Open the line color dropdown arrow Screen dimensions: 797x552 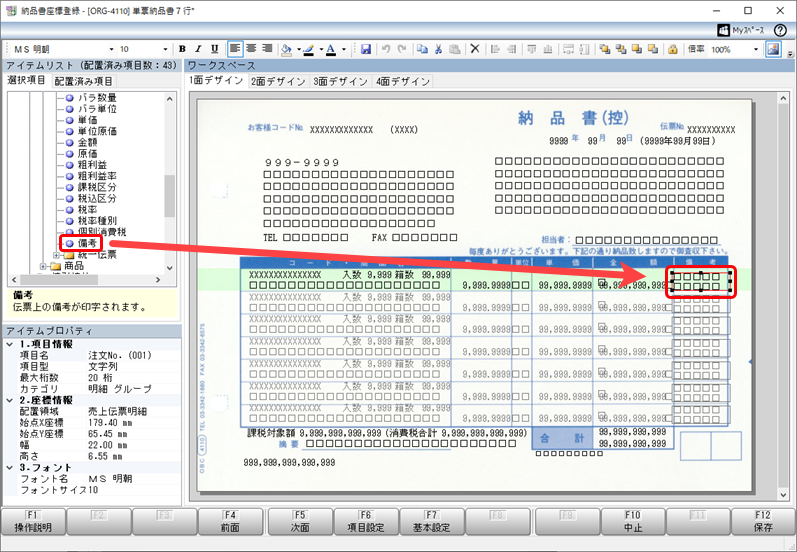321,49
